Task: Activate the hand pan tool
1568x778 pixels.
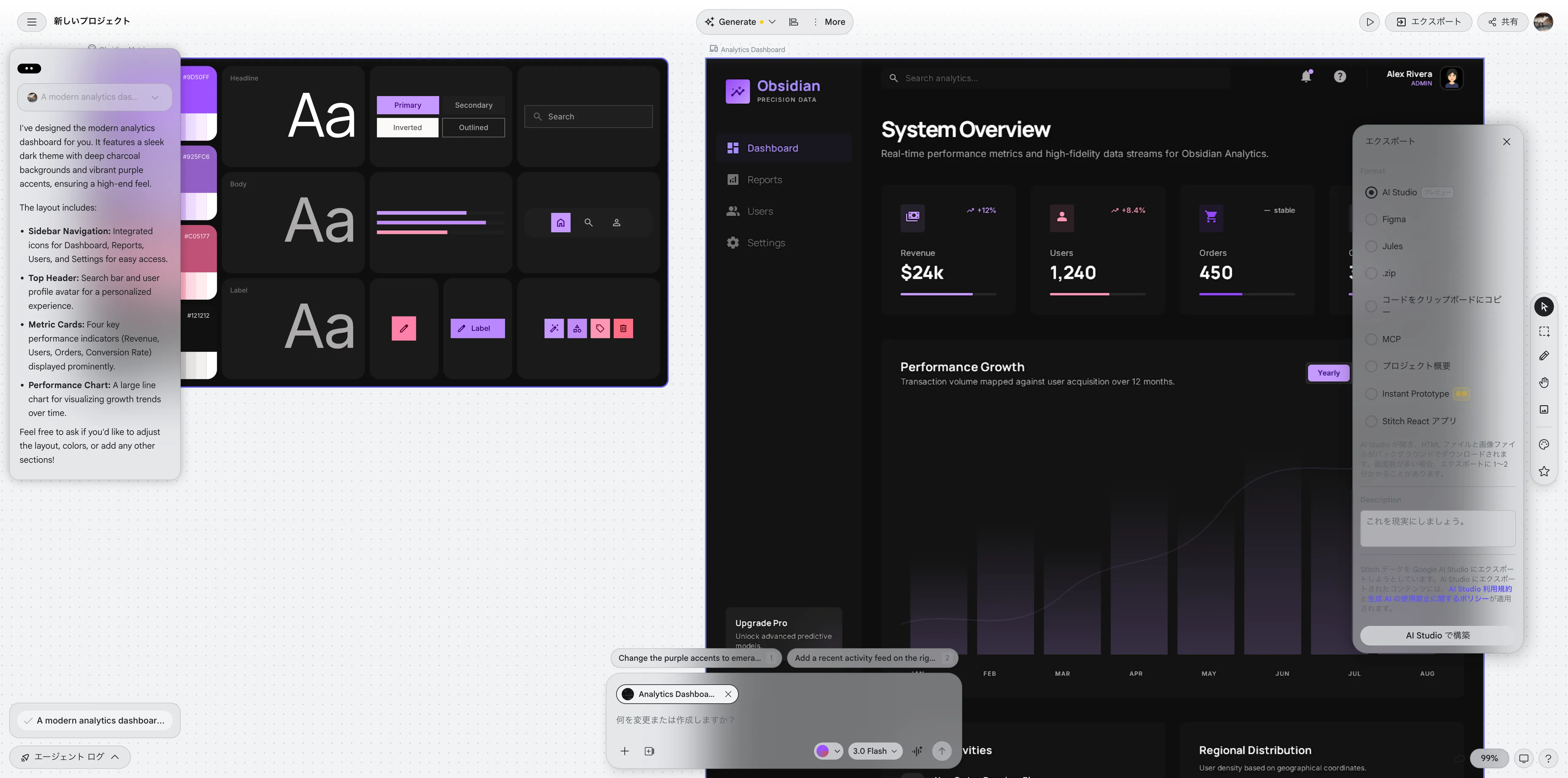Action: tap(1543, 383)
